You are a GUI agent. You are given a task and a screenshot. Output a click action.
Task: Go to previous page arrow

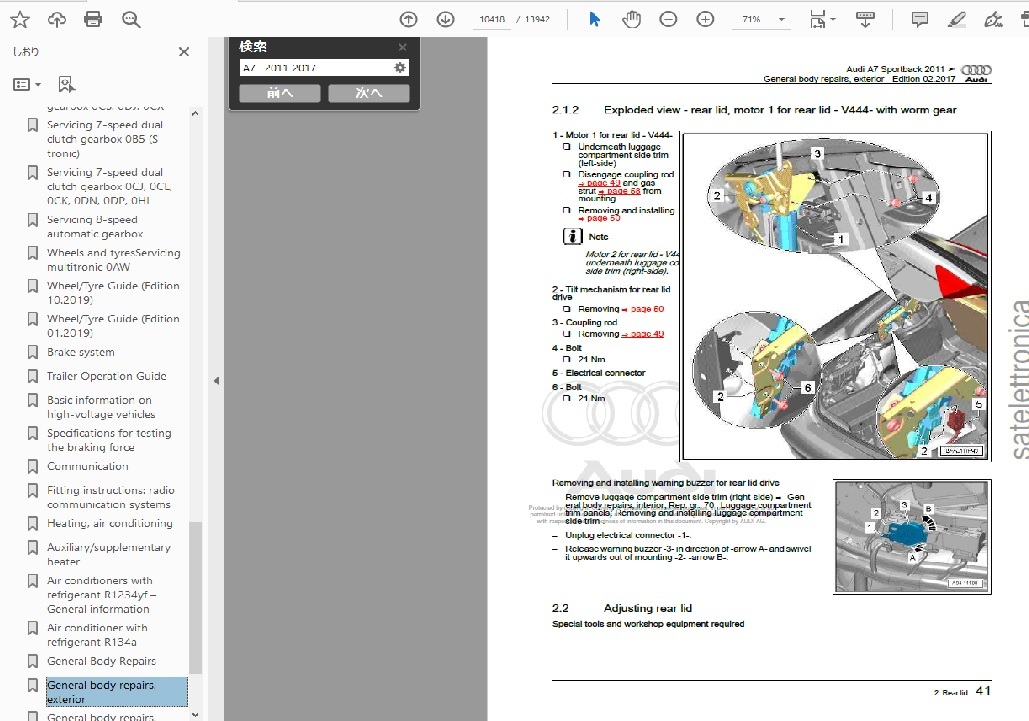[408, 20]
